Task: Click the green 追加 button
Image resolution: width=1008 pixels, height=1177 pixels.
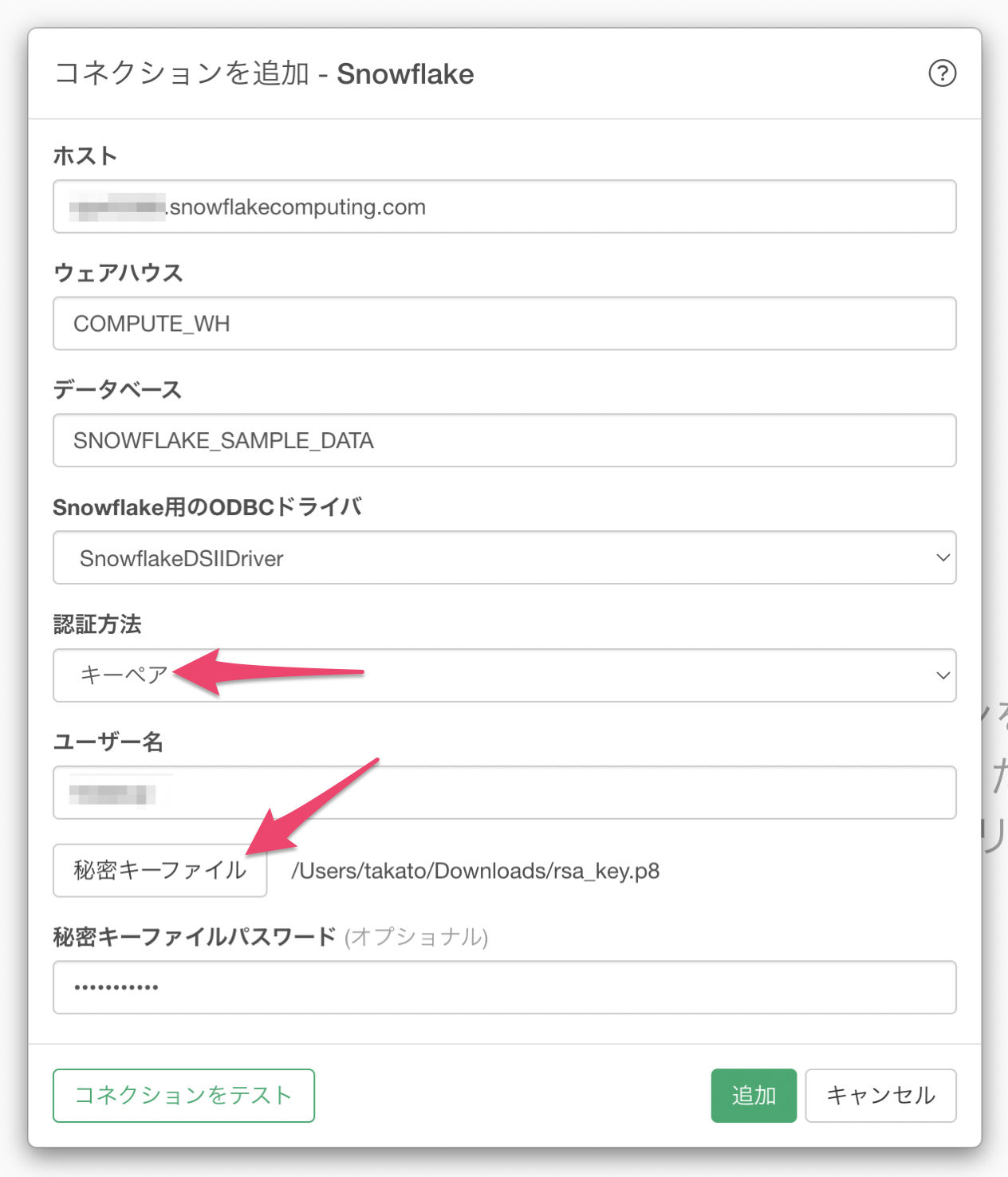Action: pos(754,1096)
